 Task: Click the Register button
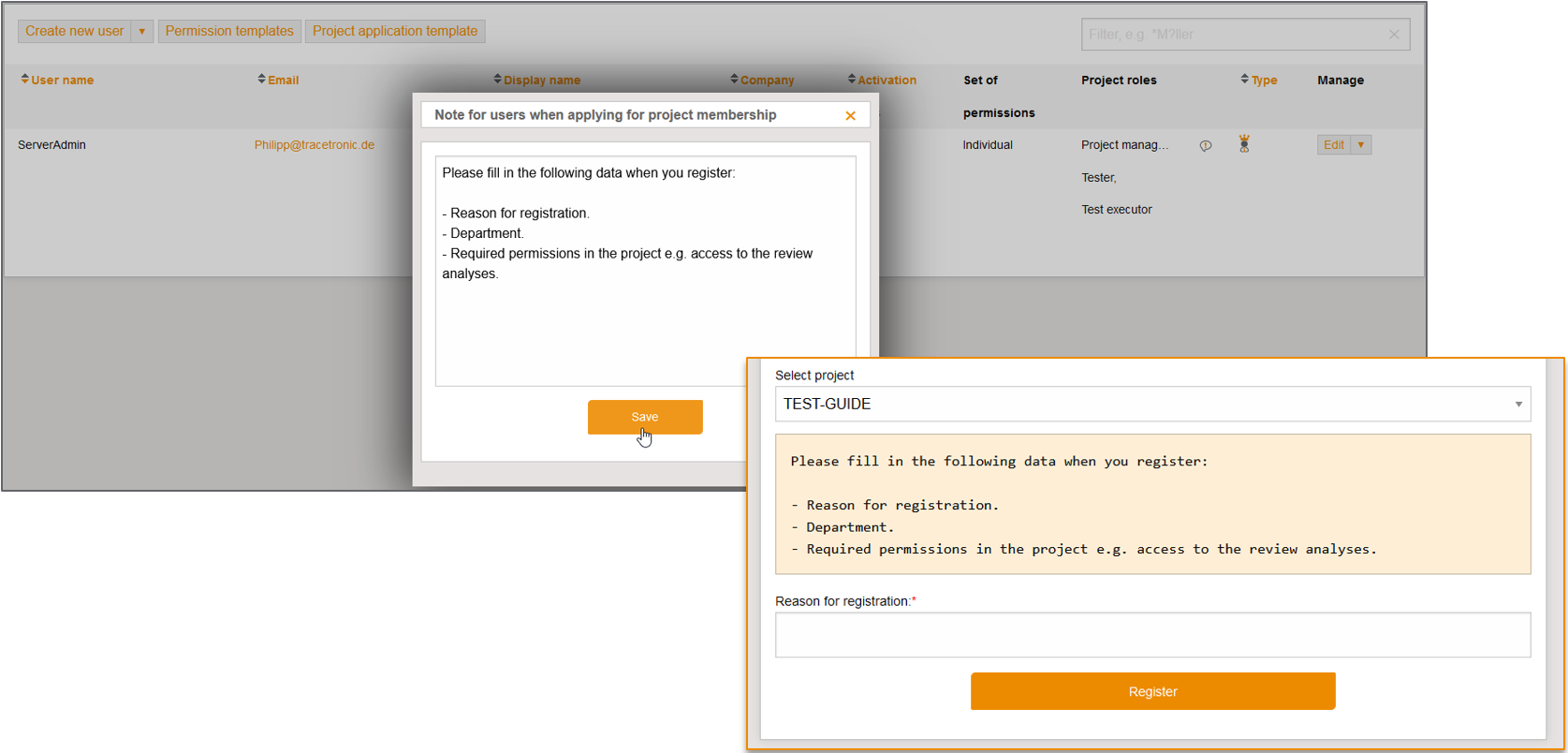click(x=1152, y=691)
